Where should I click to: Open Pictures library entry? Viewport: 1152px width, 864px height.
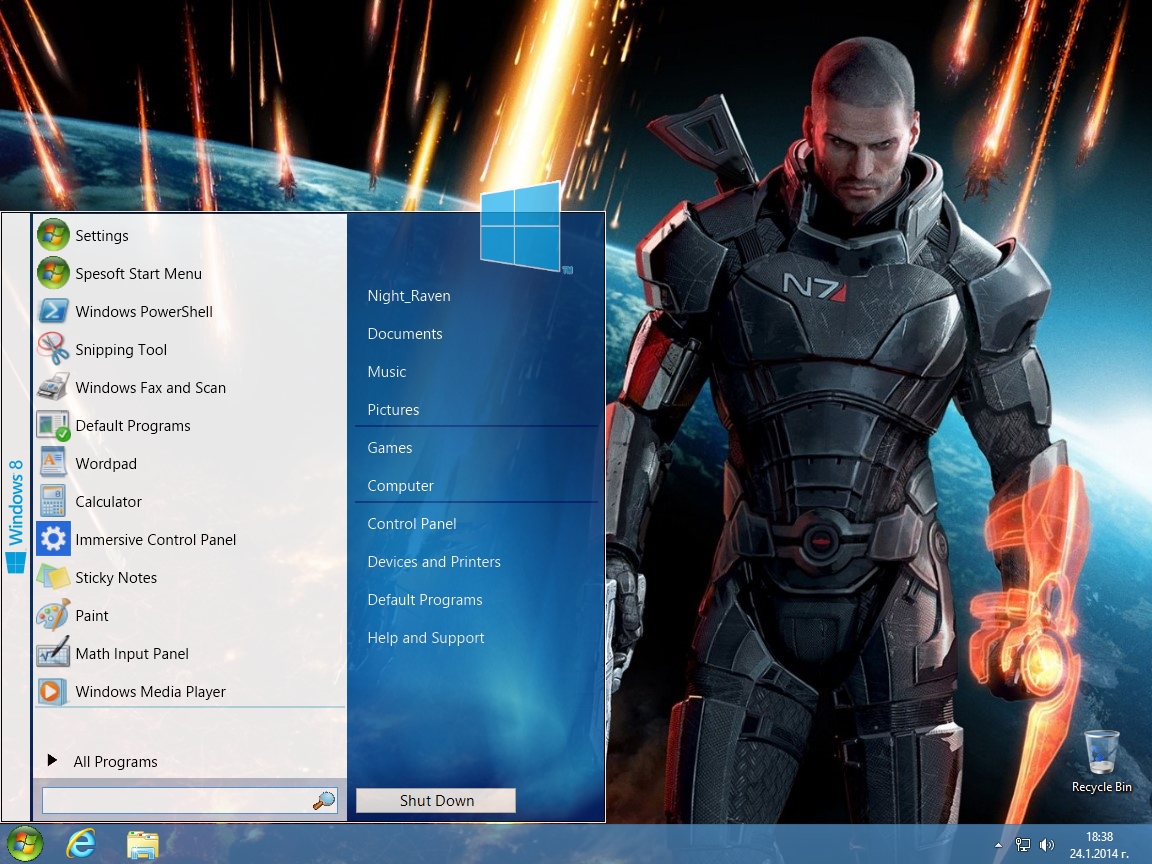point(393,410)
